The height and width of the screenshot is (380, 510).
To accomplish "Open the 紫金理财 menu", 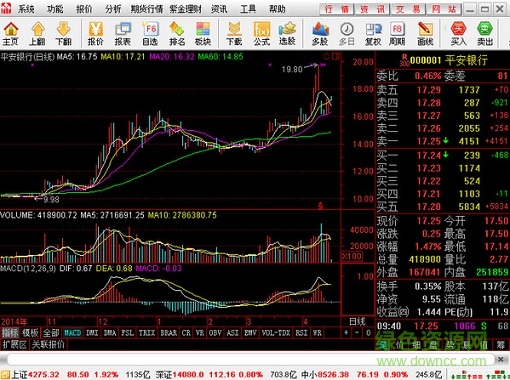I will pos(186,9).
